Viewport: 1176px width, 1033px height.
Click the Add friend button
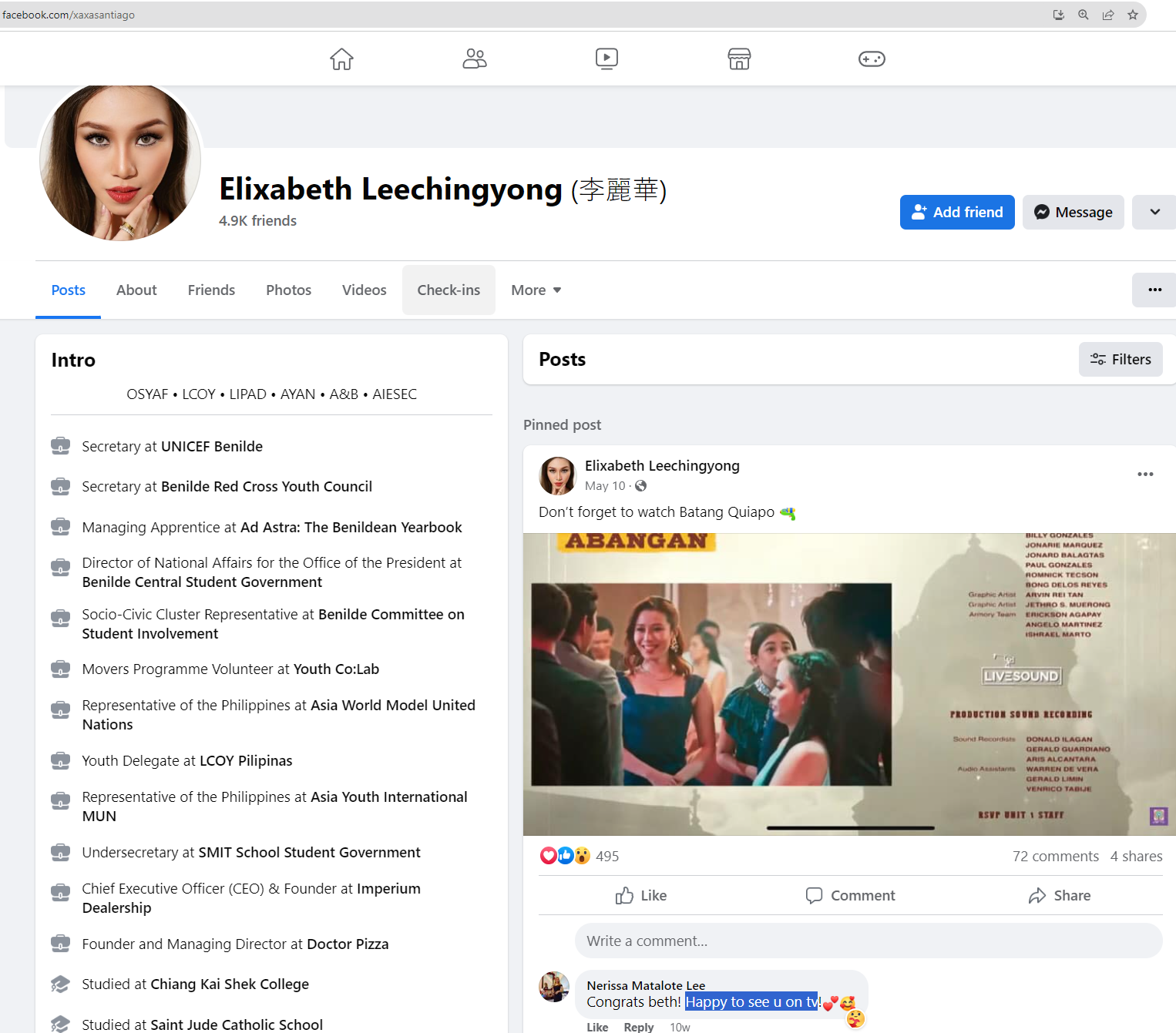click(957, 212)
